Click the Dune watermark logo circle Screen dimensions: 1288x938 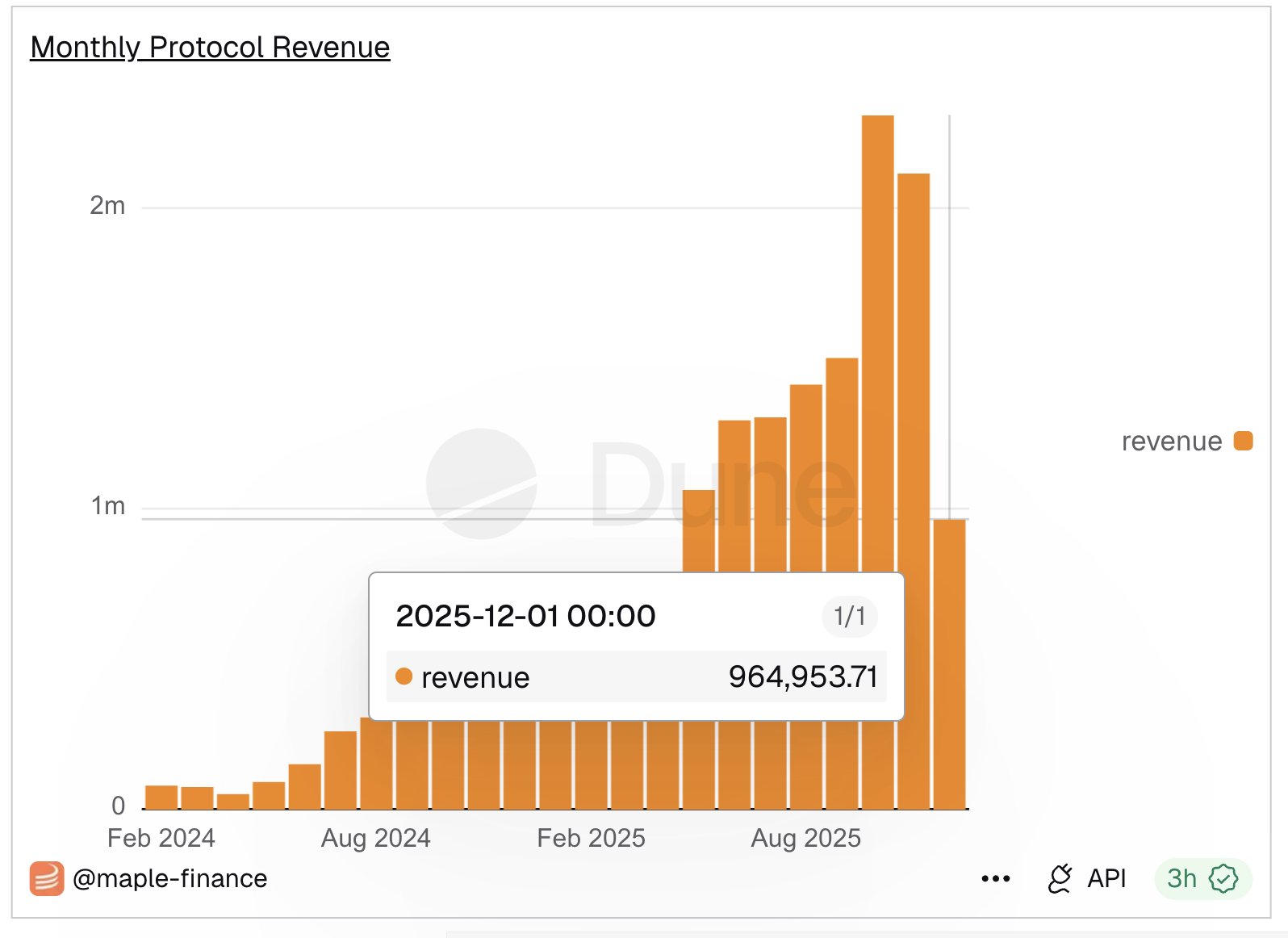click(481, 484)
